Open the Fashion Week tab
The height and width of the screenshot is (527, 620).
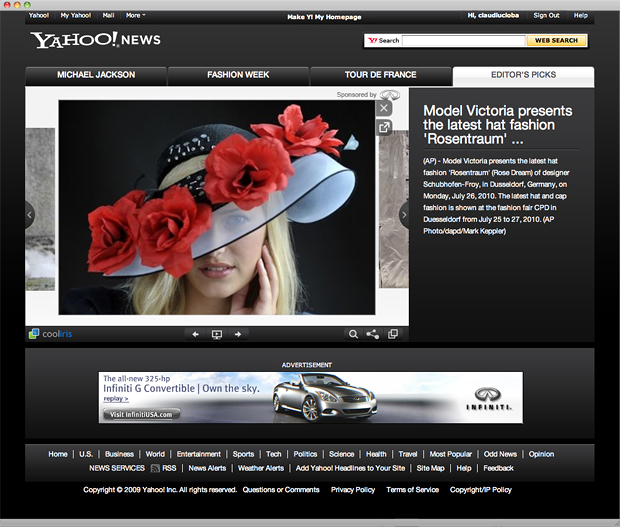[239, 75]
